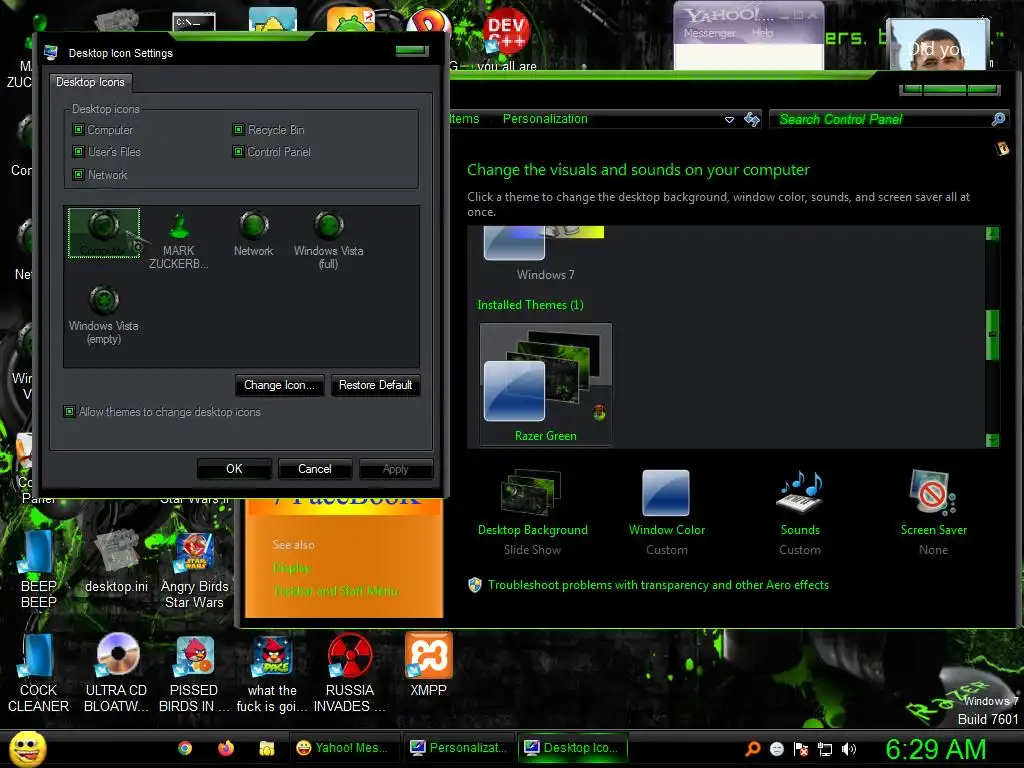Toggle Allow themes to change desktop icons
The image size is (1024, 768).
coord(69,411)
